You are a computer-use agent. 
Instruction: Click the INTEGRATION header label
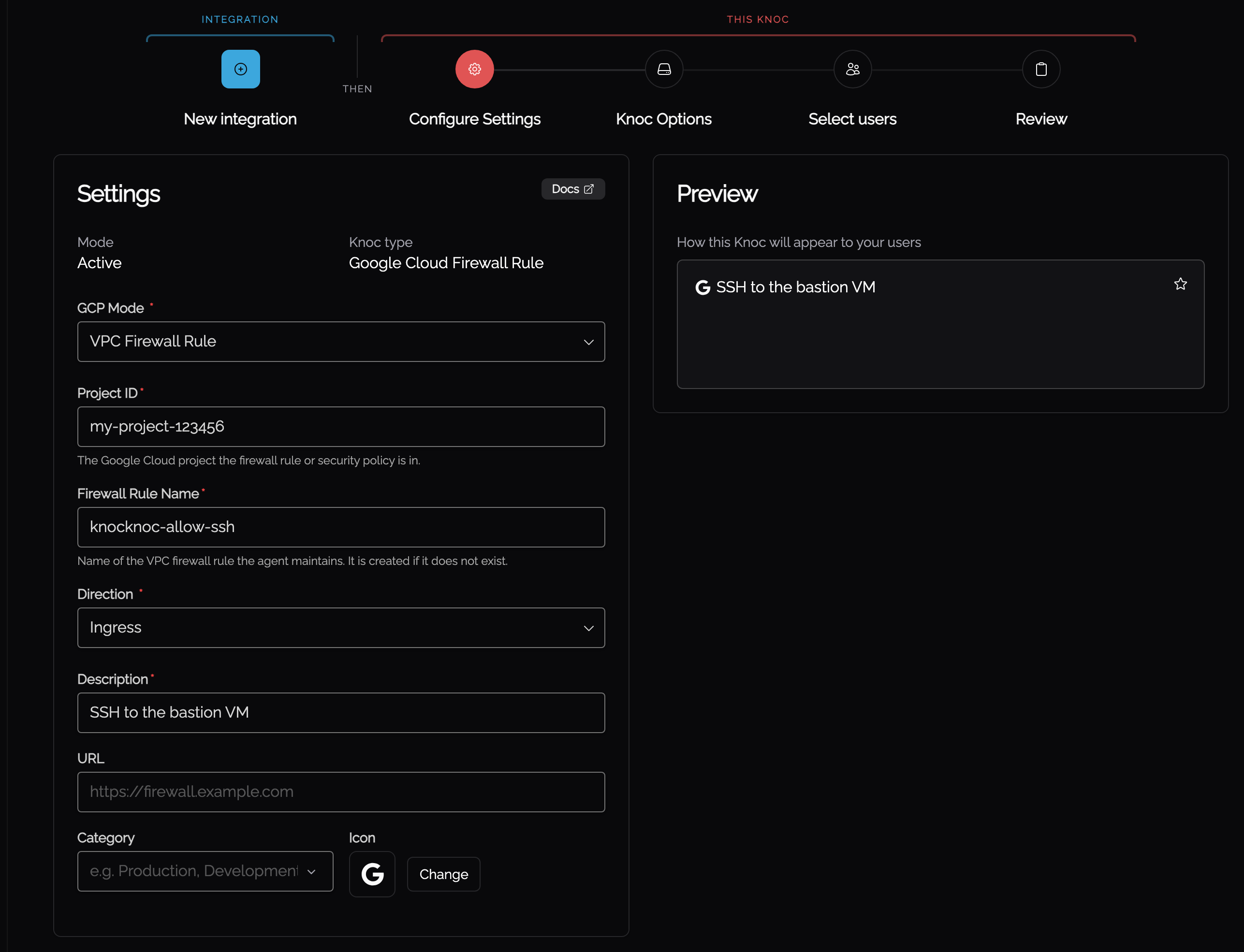(x=240, y=19)
